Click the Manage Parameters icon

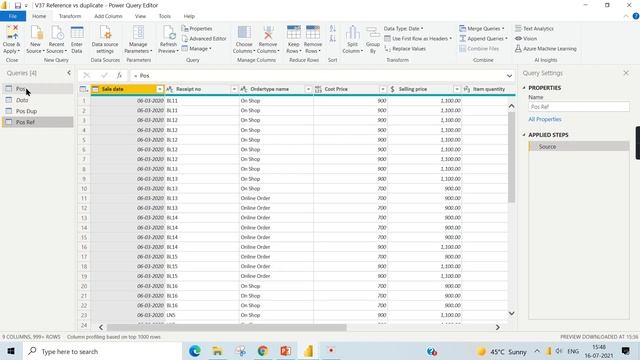point(138,32)
